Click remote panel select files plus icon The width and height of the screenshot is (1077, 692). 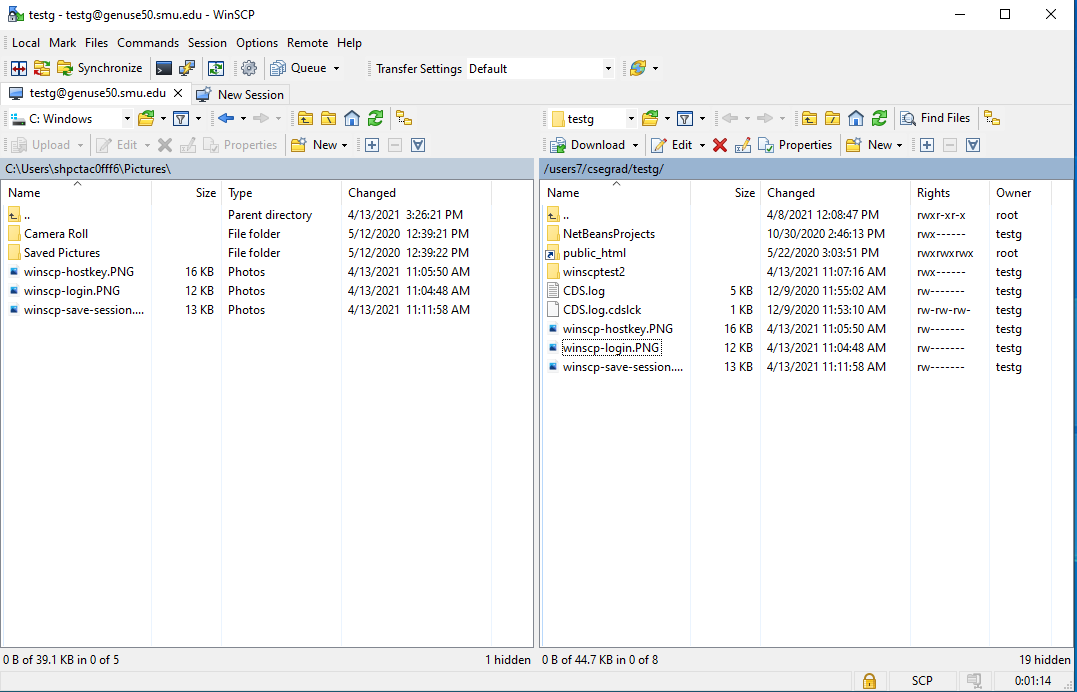927,145
